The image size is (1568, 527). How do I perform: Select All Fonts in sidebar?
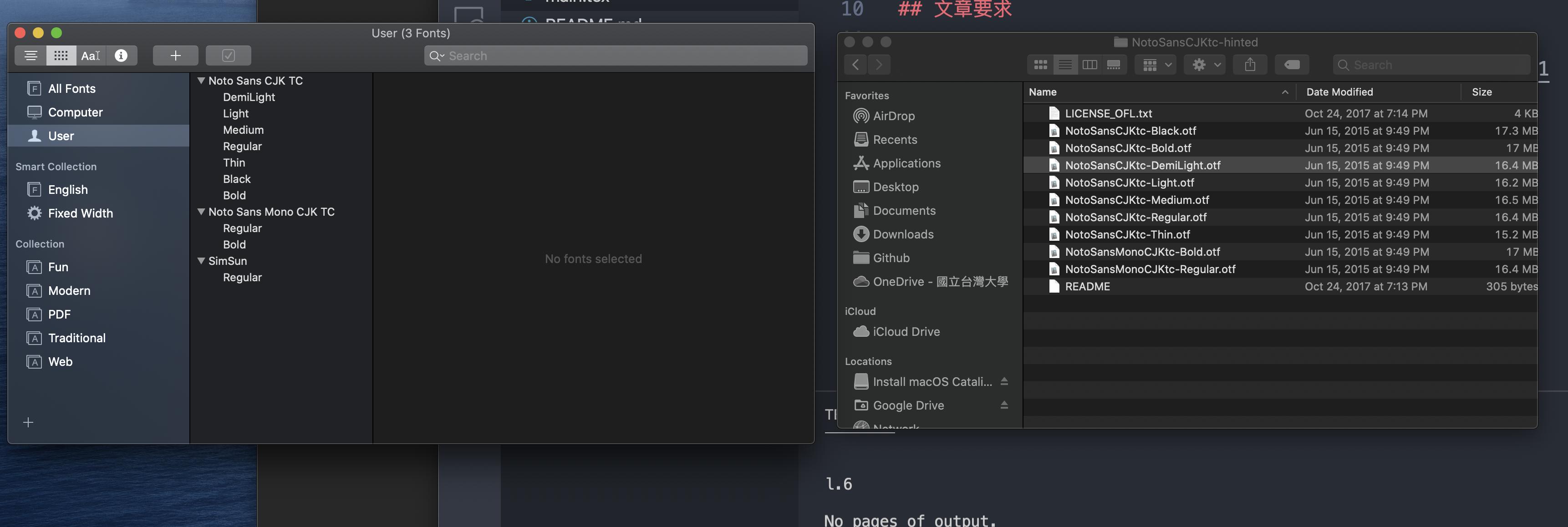pos(72,88)
